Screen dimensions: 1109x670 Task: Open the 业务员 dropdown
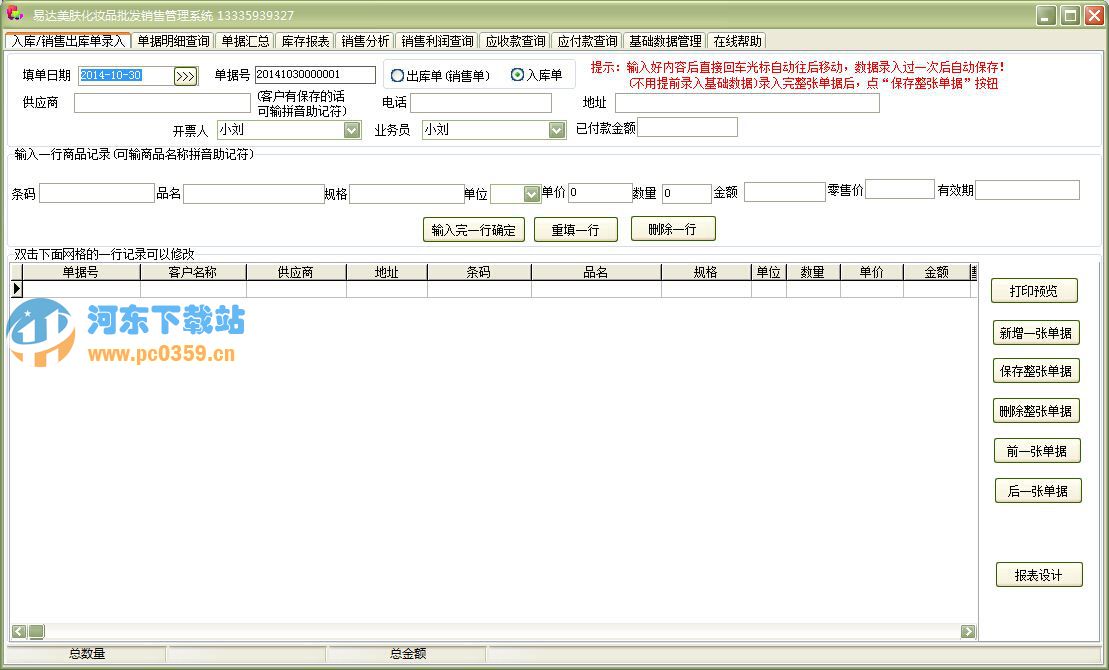(x=556, y=130)
